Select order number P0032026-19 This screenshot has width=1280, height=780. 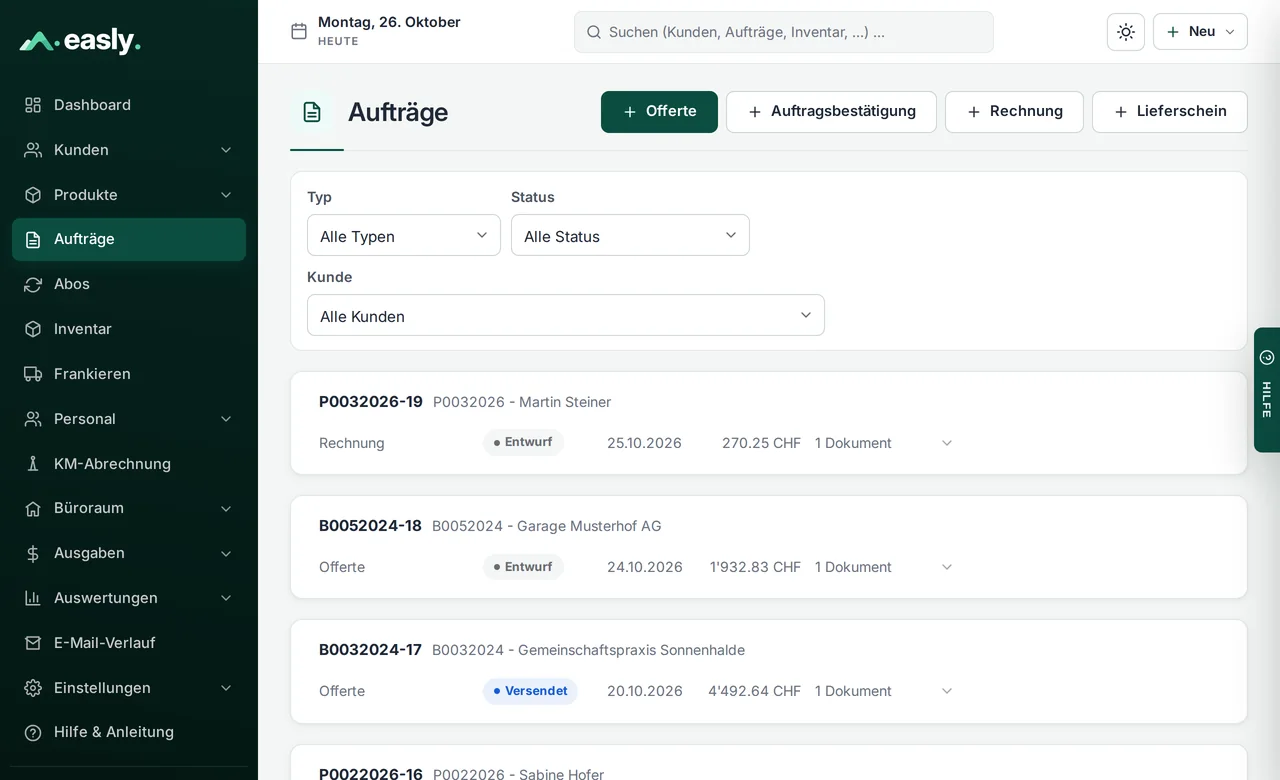[371, 402]
